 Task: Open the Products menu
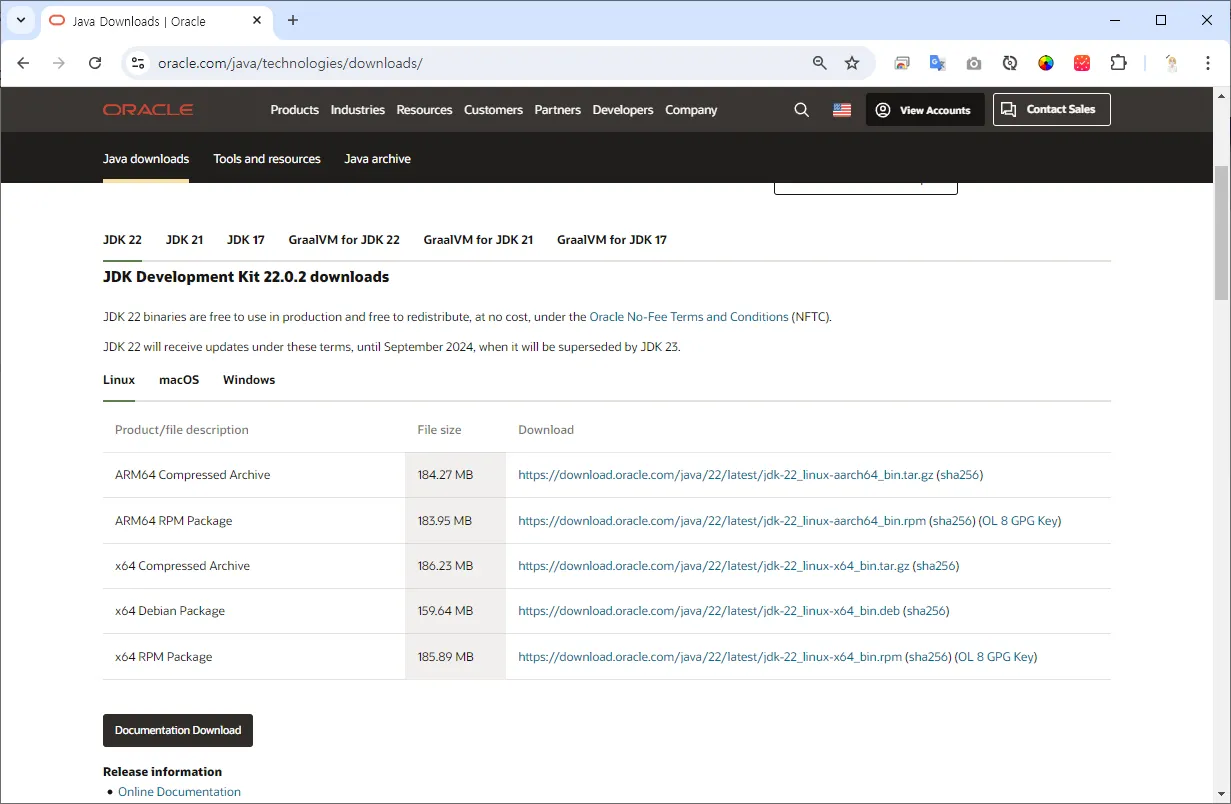(294, 110)
